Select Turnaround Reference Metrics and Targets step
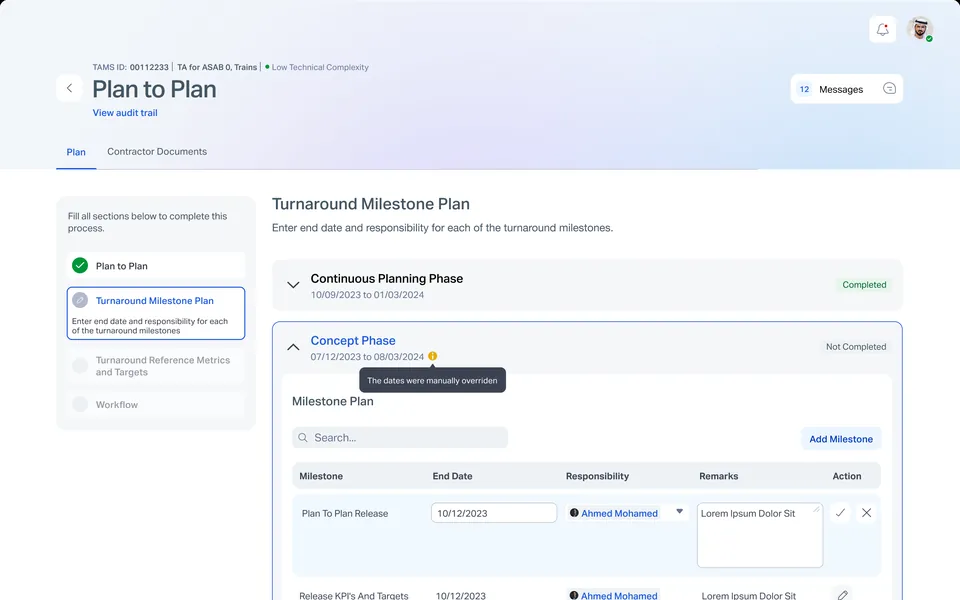 [x=156, y=366]
